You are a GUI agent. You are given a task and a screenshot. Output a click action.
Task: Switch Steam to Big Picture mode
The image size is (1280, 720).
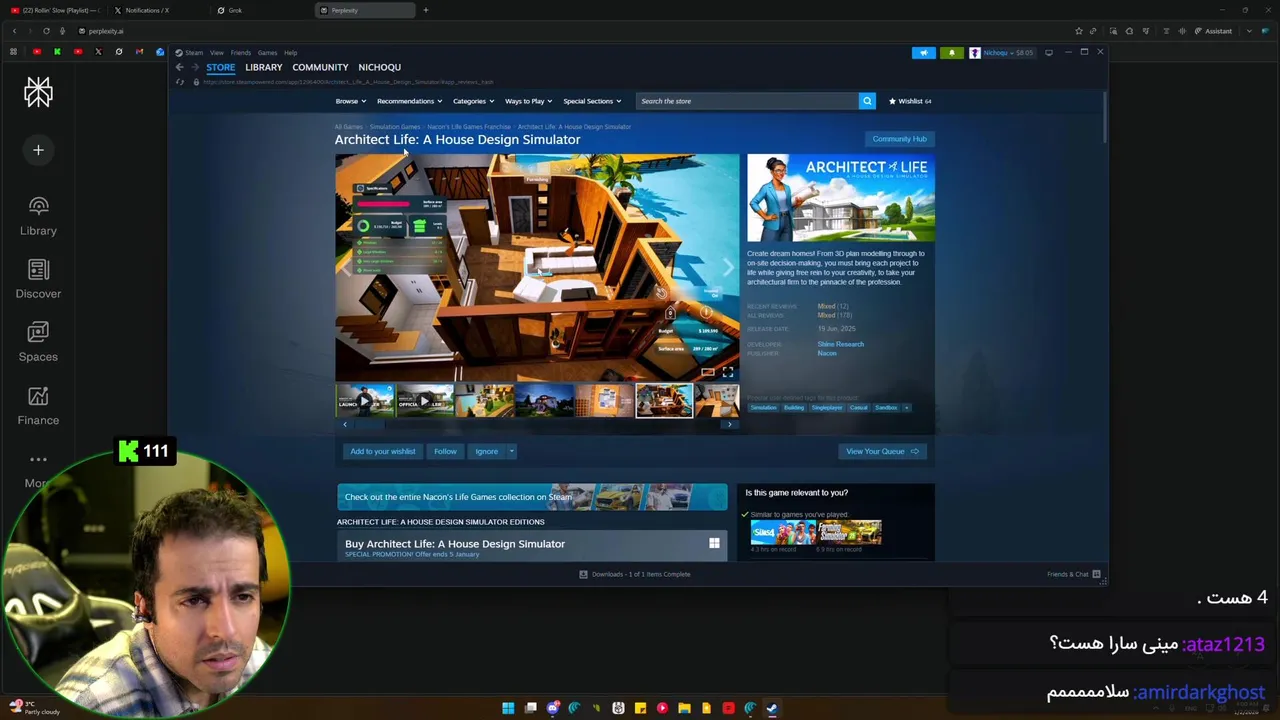click(1048, 53)
